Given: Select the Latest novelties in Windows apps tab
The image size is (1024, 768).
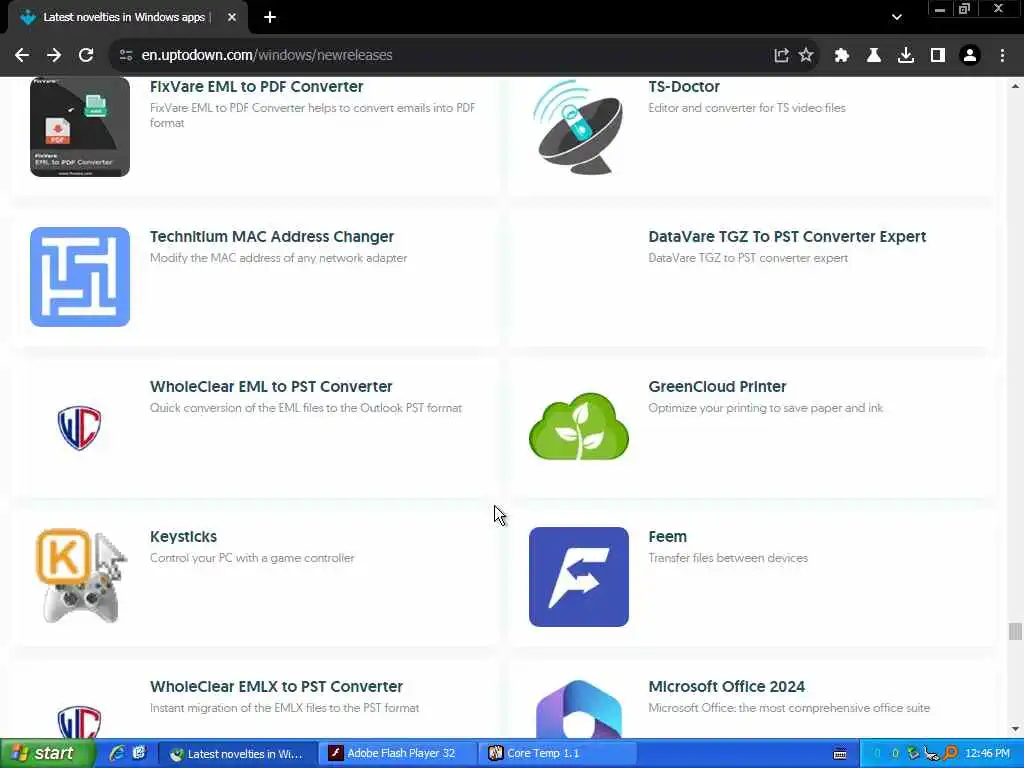Looking at the screenshot, I should click(124, 18).
